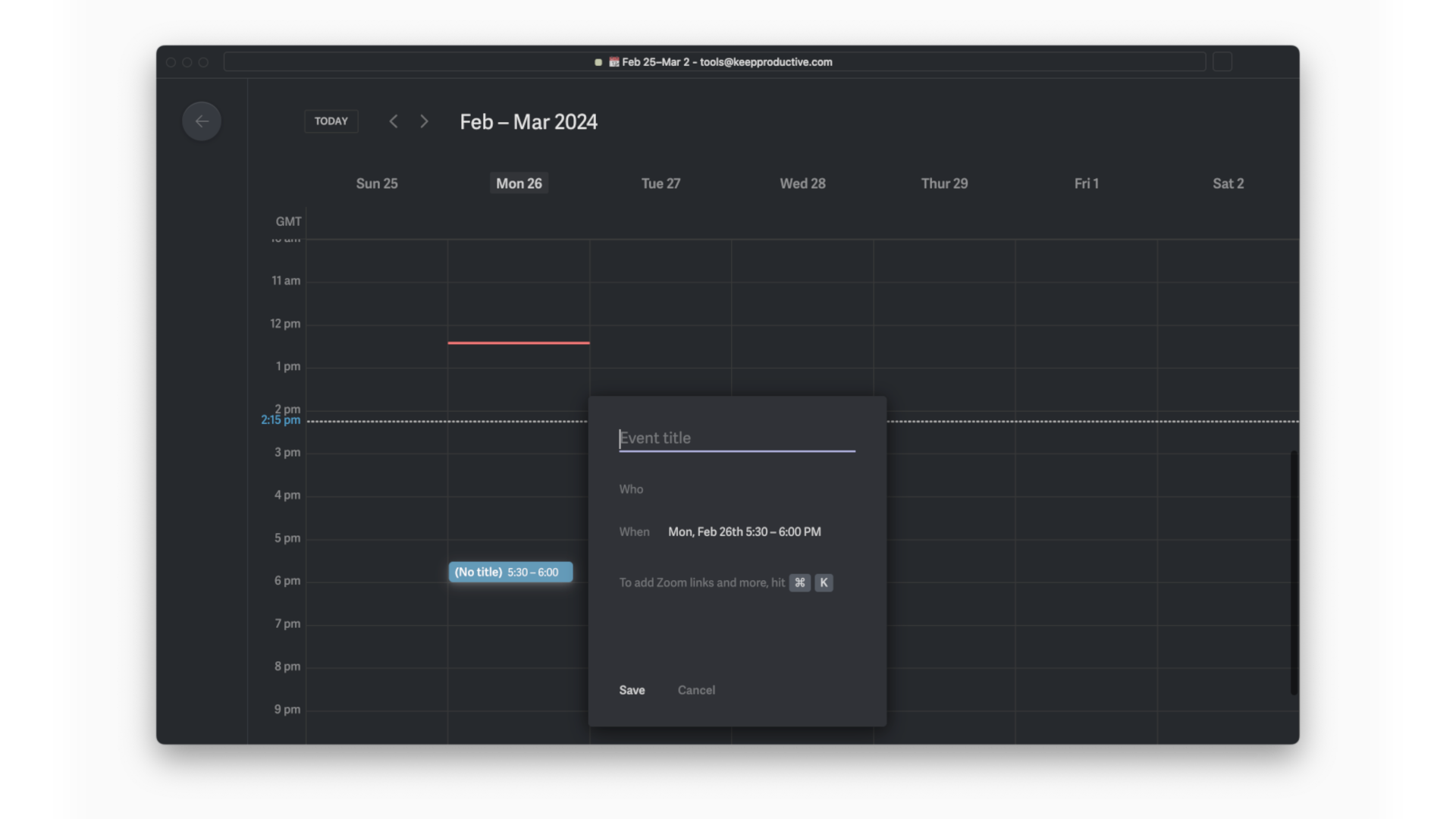Viewport: 1456px width, 819px height.
Task: Click the GMT timezone label
Action: [x=288, y=221]
